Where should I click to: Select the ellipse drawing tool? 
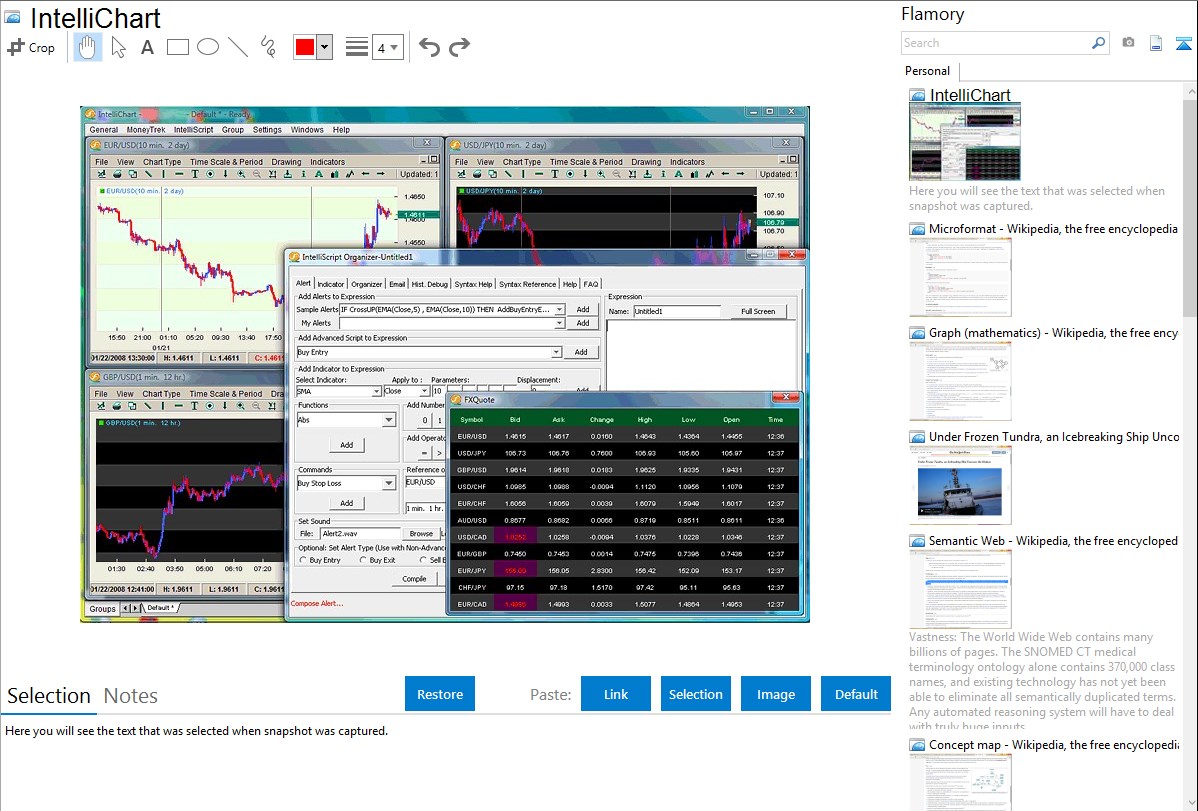tap(208, 47)
